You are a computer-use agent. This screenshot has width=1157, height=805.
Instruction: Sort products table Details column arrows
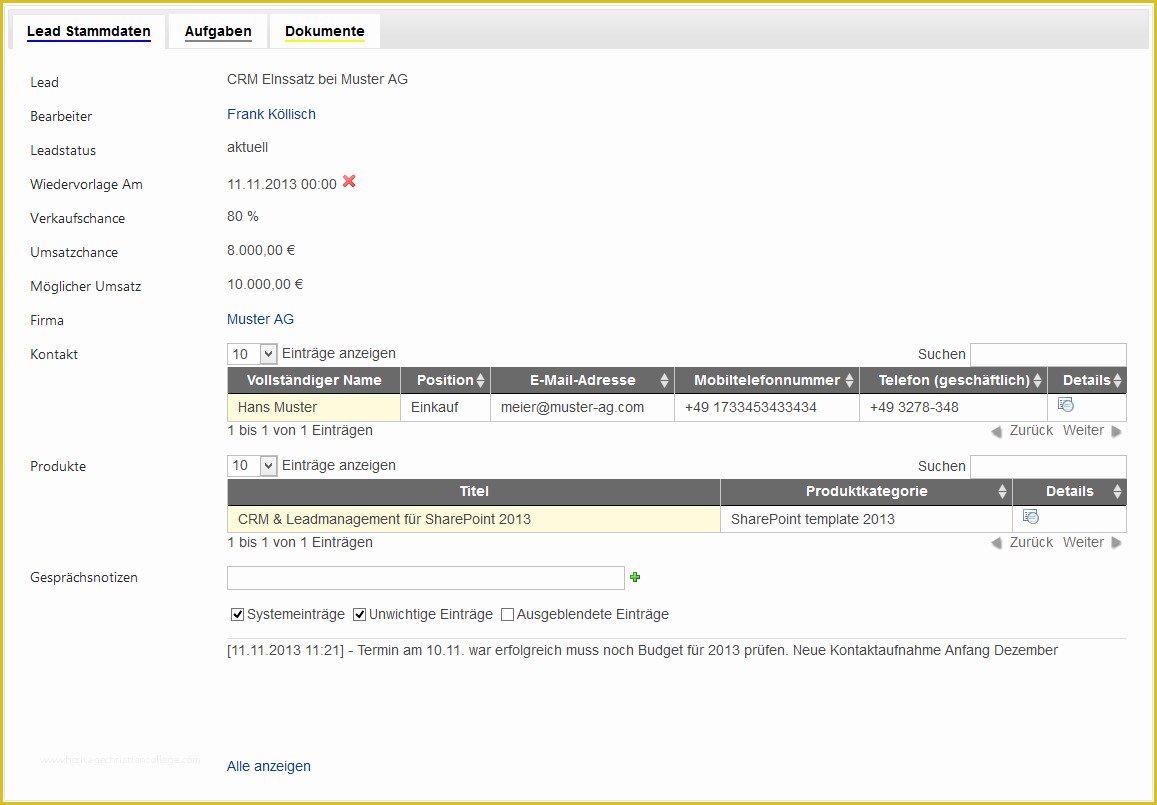click(x=1117, y=491)
